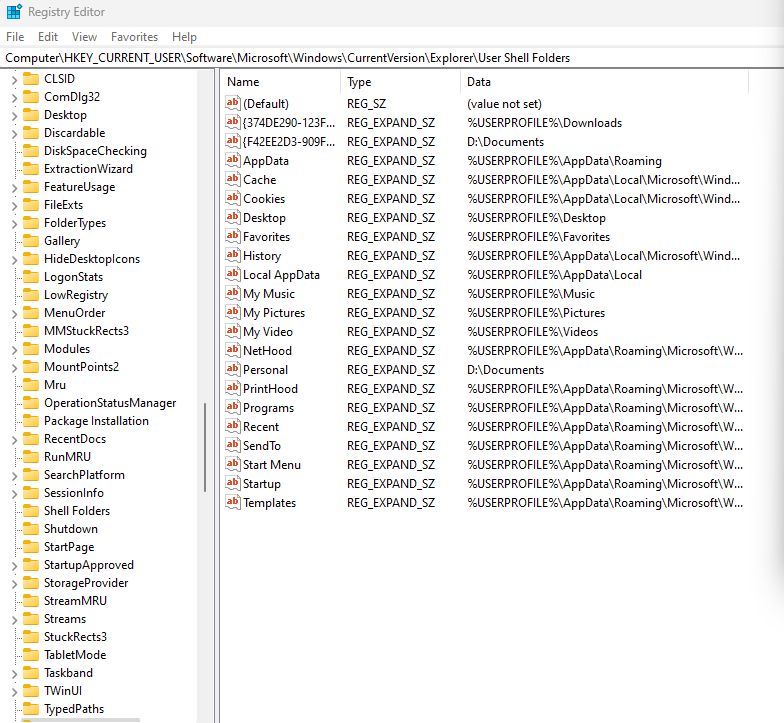Click the string icon beside Recent value

(232, 426)
